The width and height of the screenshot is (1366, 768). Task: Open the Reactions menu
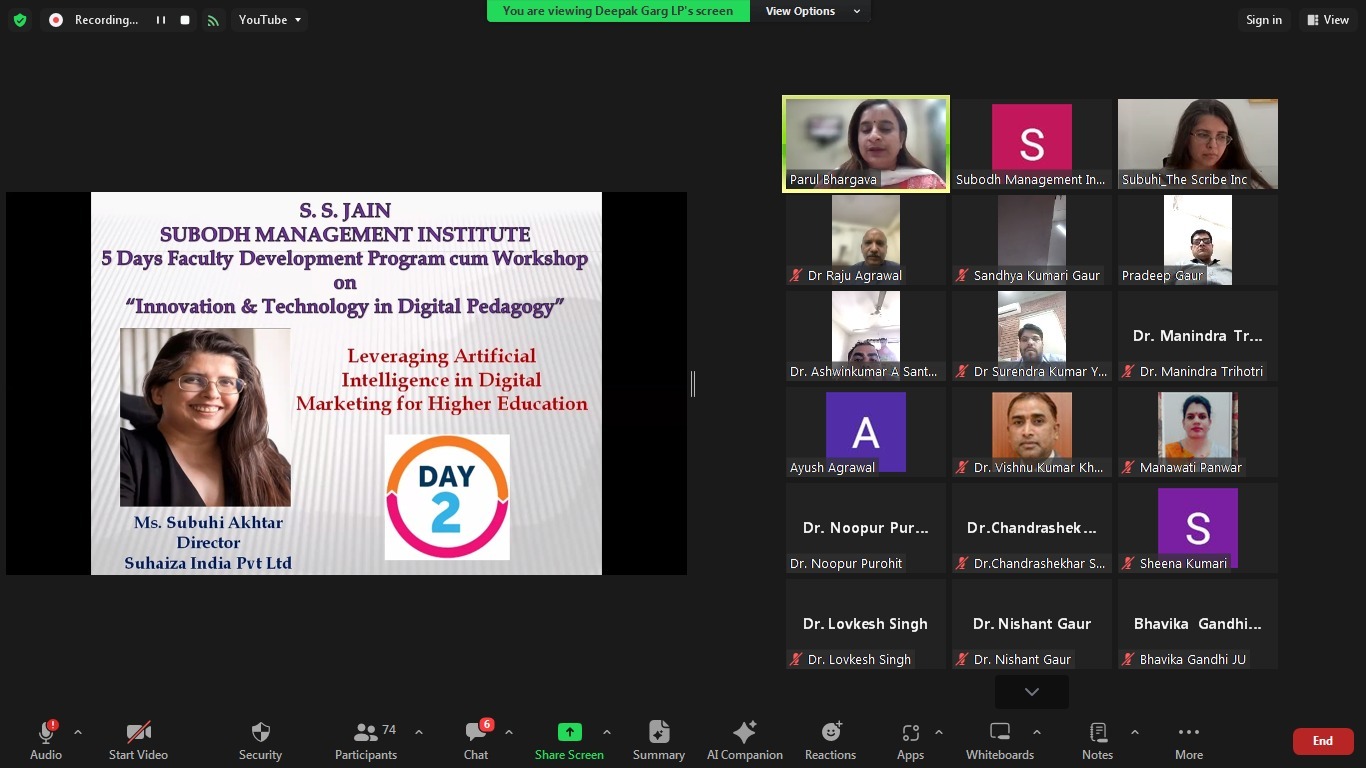(x=830, y=741)
